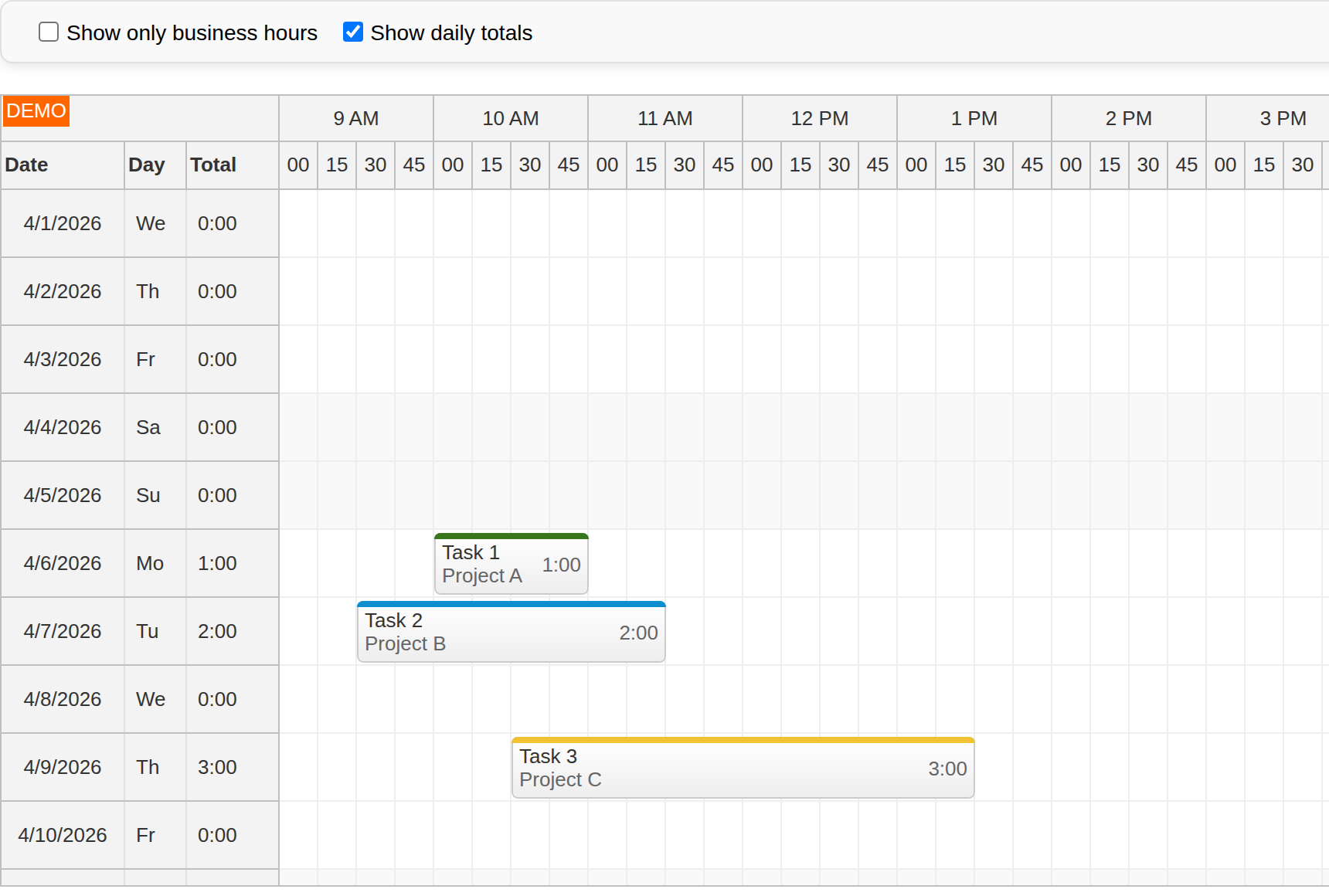Click the 9 AM column header

pyautogui.click(x=355, y=118)
